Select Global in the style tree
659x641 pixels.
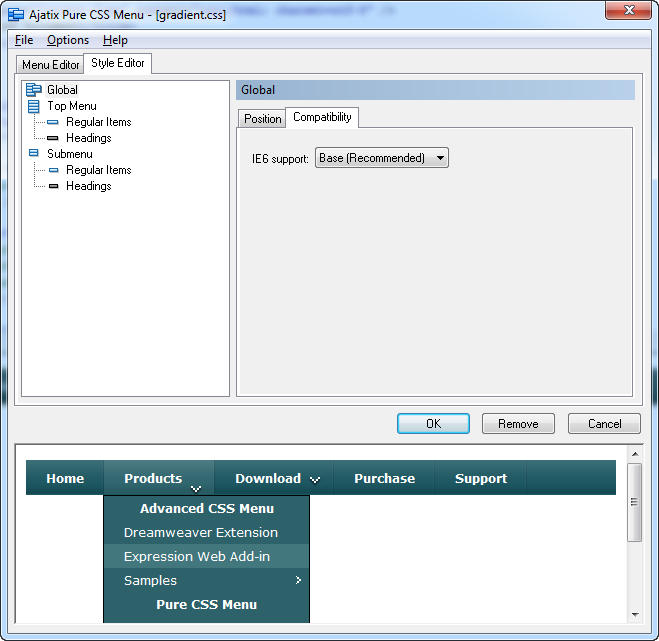coord(62,90)
